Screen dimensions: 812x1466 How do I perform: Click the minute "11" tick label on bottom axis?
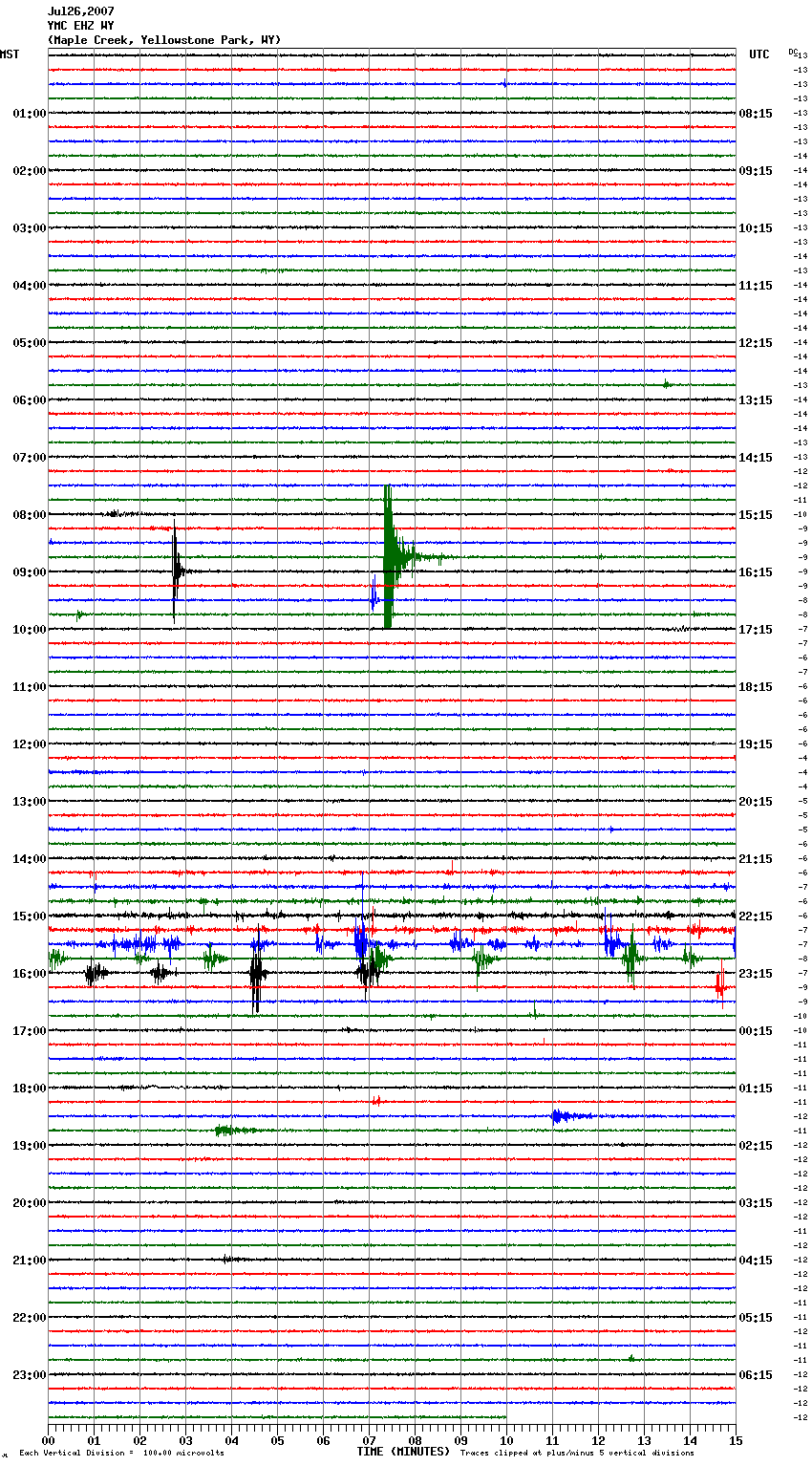click(552, 1440)
